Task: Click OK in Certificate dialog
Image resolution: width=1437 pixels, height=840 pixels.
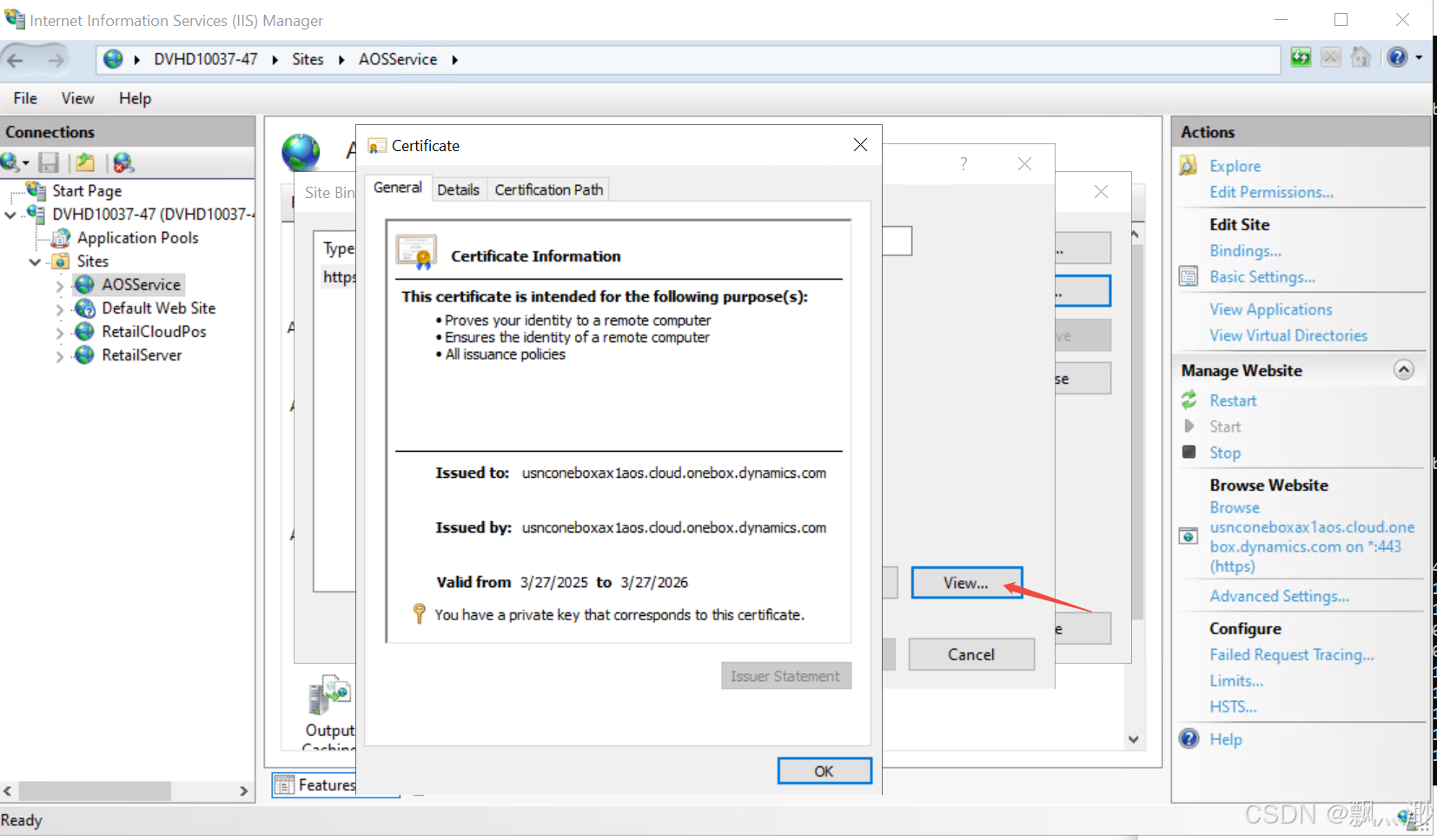Action: coord(824,771)
